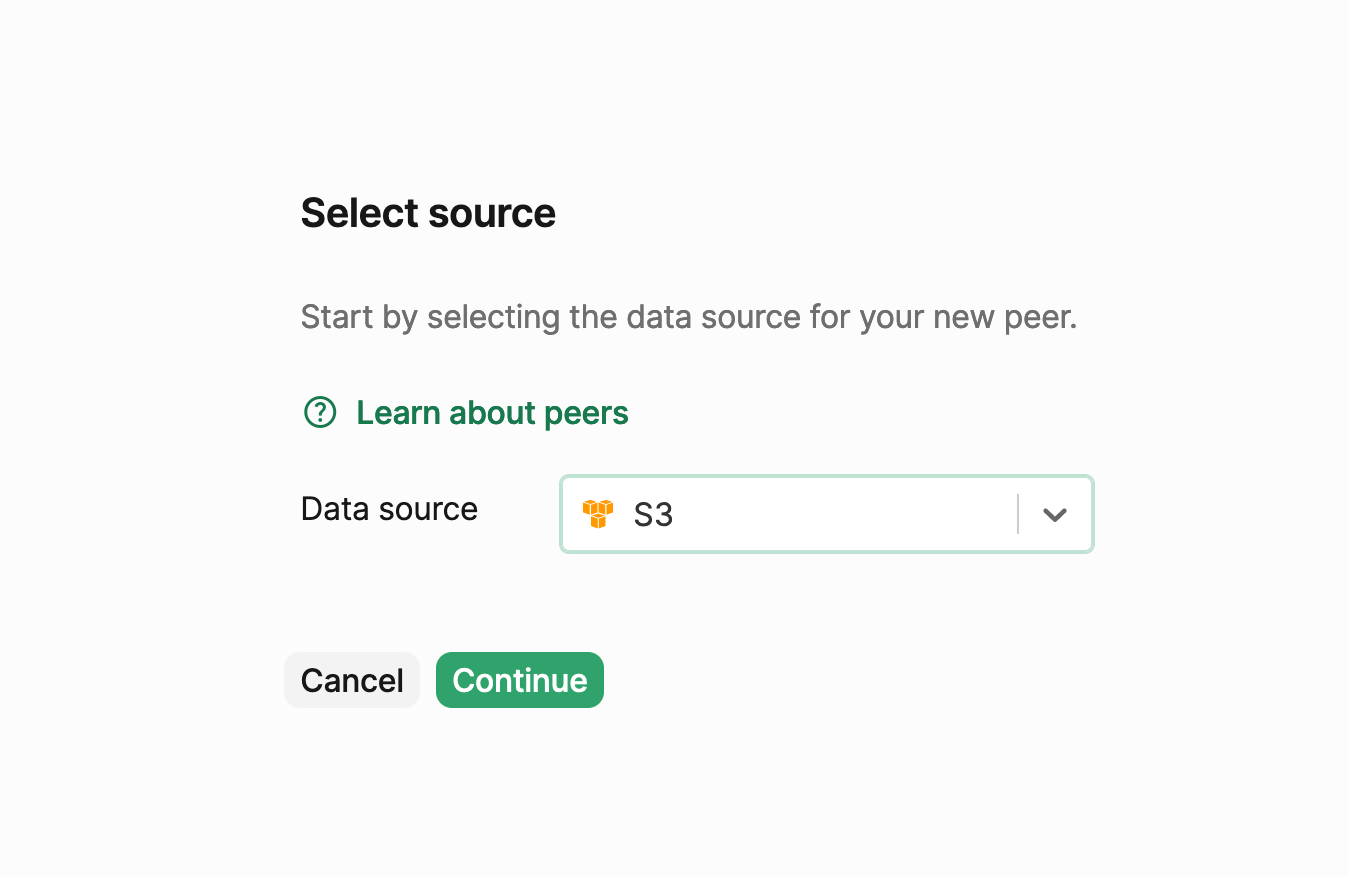This screenshot has height=876, width=1348.
Task: Click the description text about new peer
Action: 689,317
